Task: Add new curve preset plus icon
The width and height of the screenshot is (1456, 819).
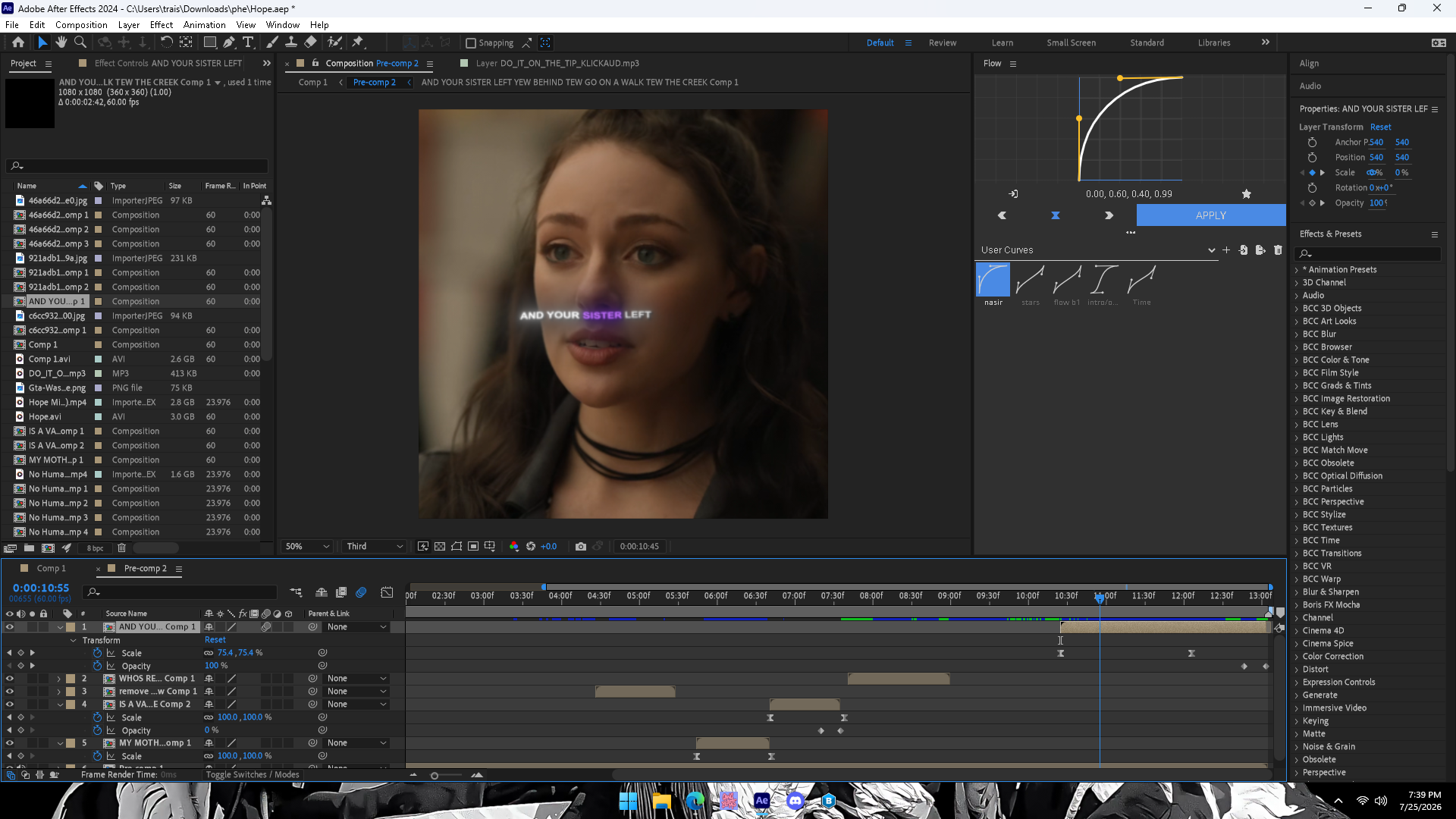Action: (x=1226, y=250)
